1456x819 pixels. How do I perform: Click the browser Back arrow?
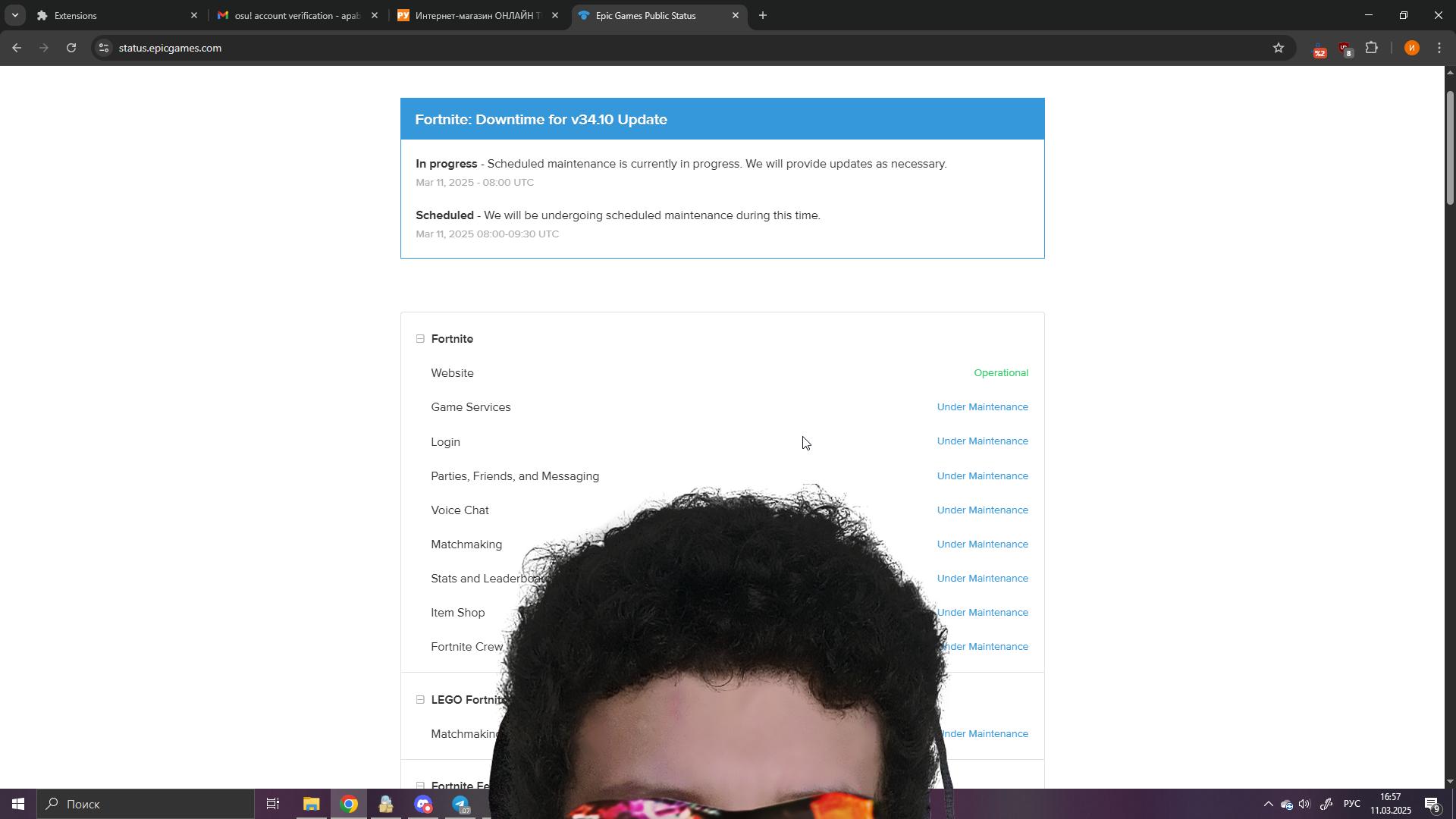(17, 48)
